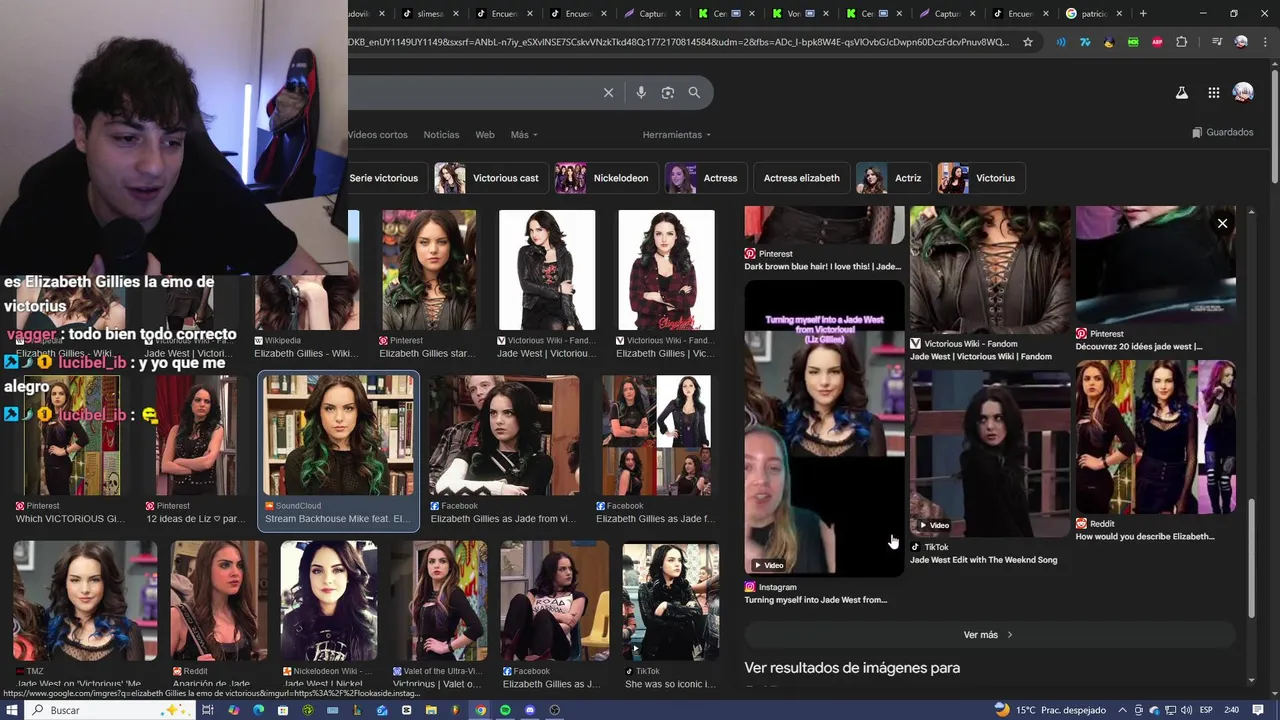Viewport: 1280px width, 720px height.
Task: Click the browser address bar URL
Action: coord(680,42)
